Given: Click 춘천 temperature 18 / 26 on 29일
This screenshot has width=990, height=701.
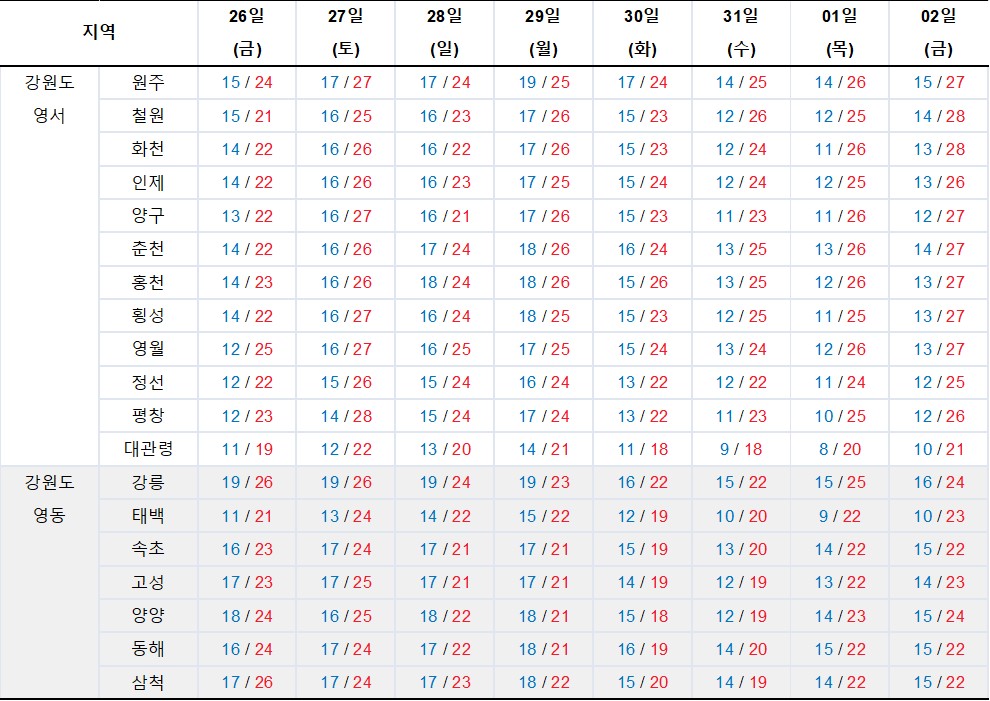Looking at the screenshot, I should coord(544,249).
